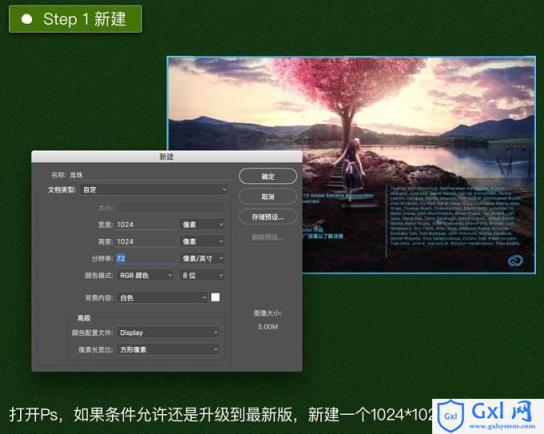Open the resolution unit 像素/英寸 dropdown
Image resolution: width=544 pixels, height=434 pixels.
(202, 258)
